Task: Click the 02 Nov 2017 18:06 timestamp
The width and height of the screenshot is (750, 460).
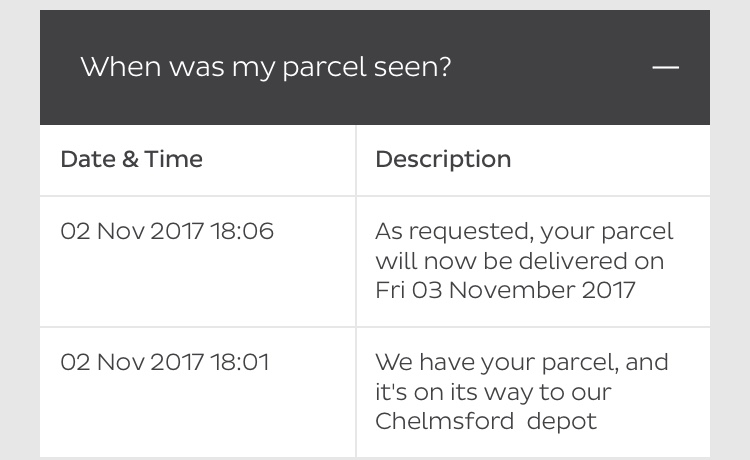Action: click(x=167, y=231)
